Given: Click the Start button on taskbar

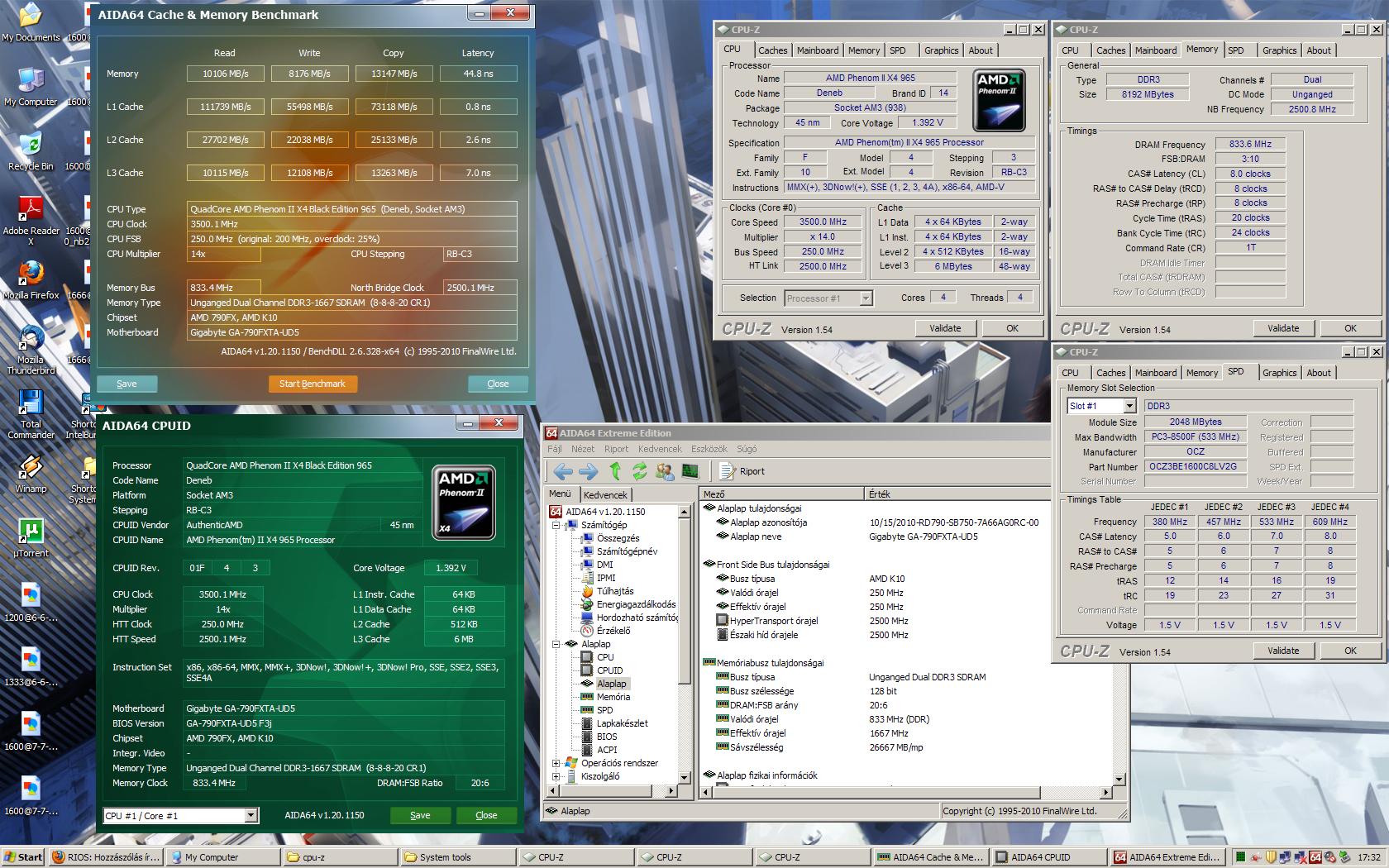Looking at the screenshot, I should click(23, 857).
